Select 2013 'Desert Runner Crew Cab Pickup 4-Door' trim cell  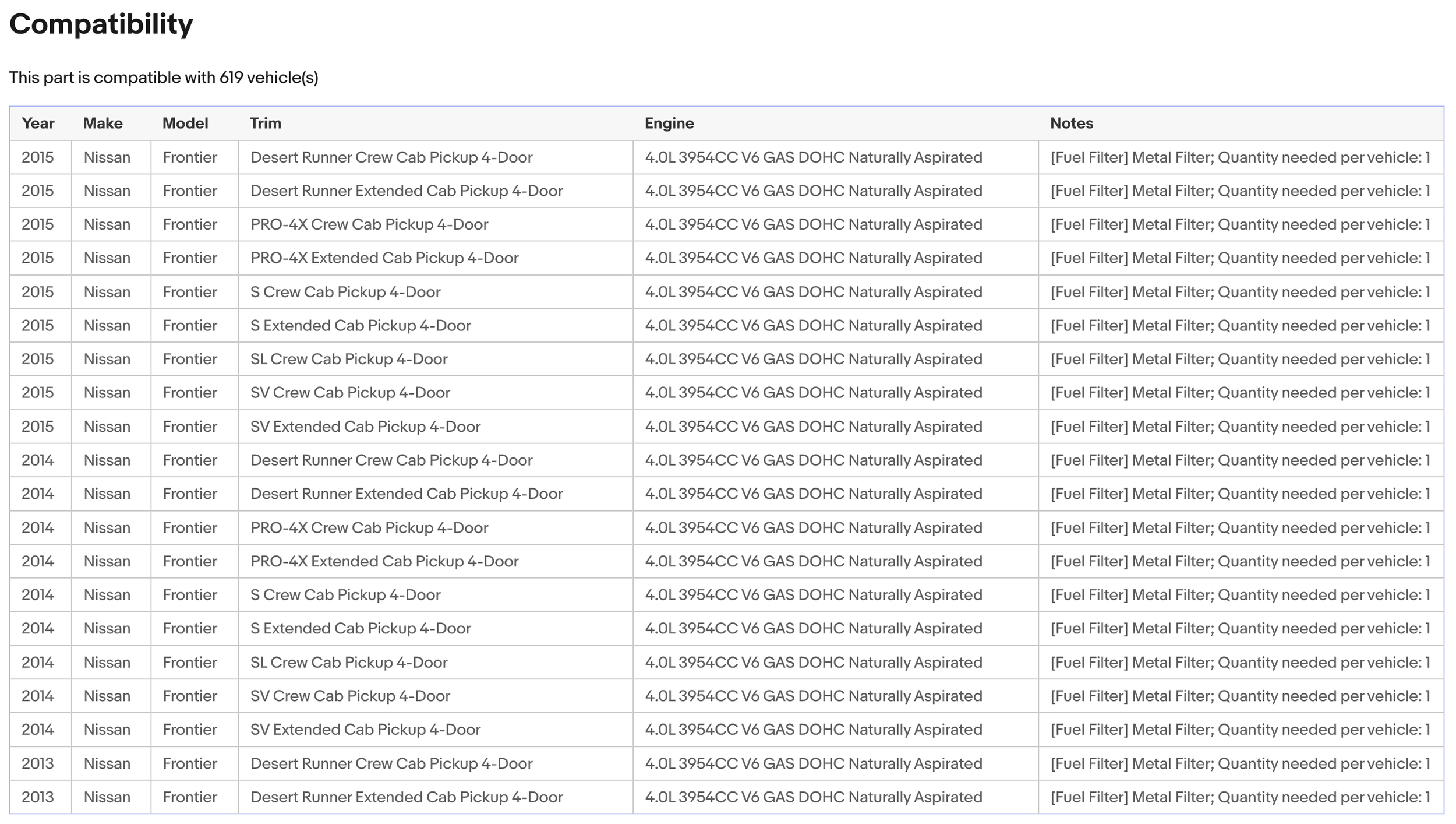(x=436, y=763)
